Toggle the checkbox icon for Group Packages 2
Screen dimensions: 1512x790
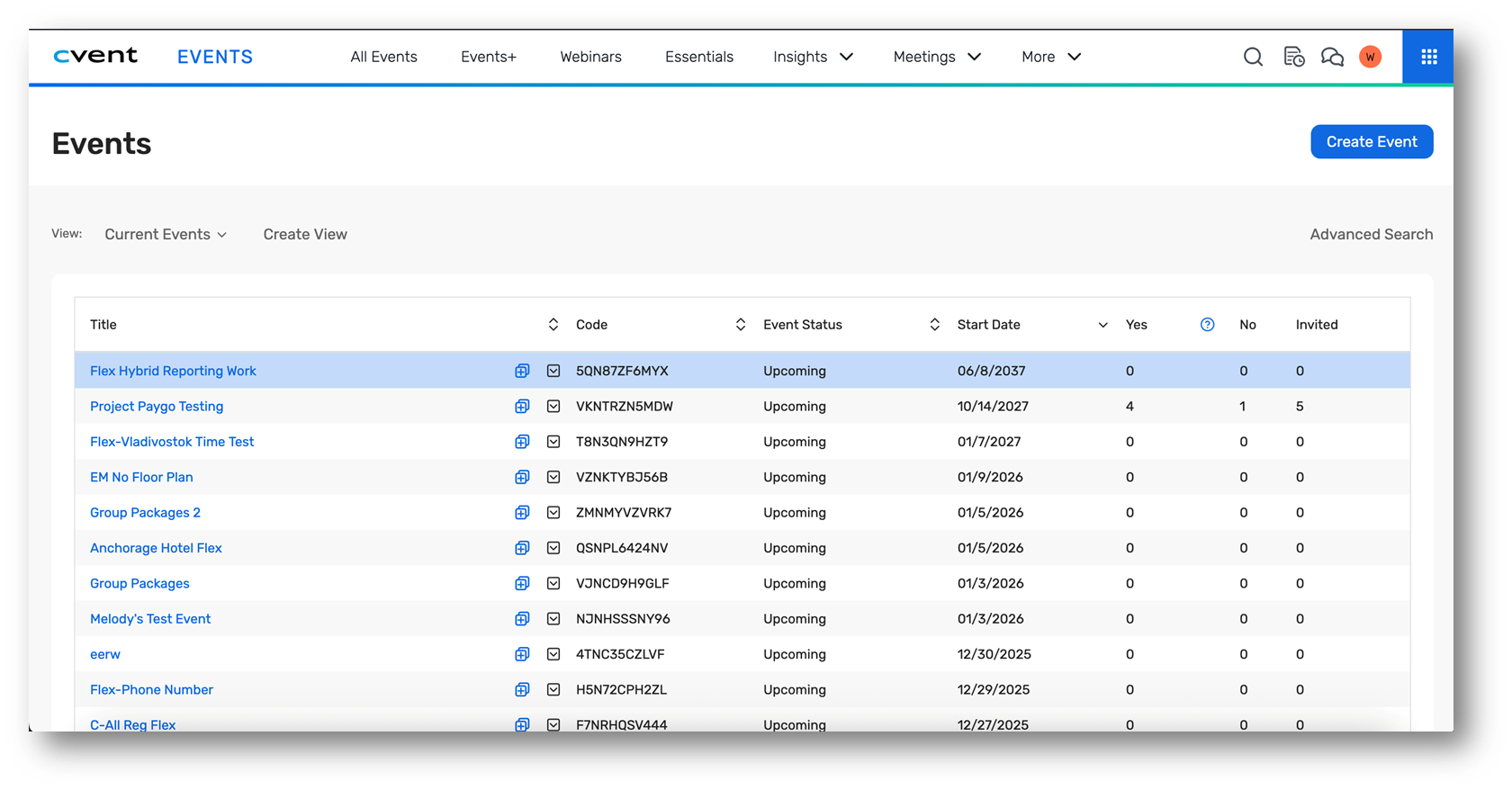[x=553, y=513]
